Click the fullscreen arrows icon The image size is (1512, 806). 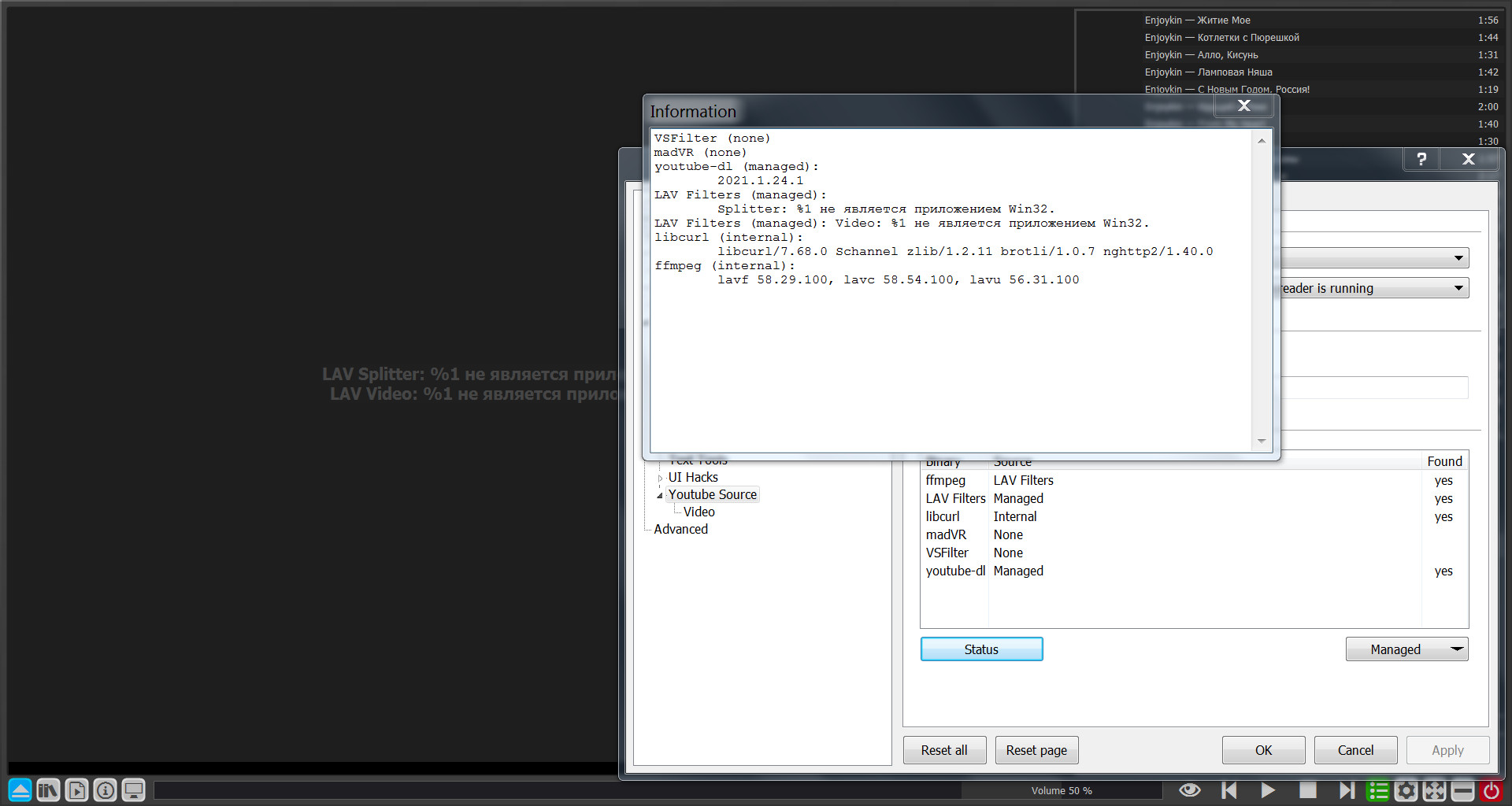coord(1434,790)
